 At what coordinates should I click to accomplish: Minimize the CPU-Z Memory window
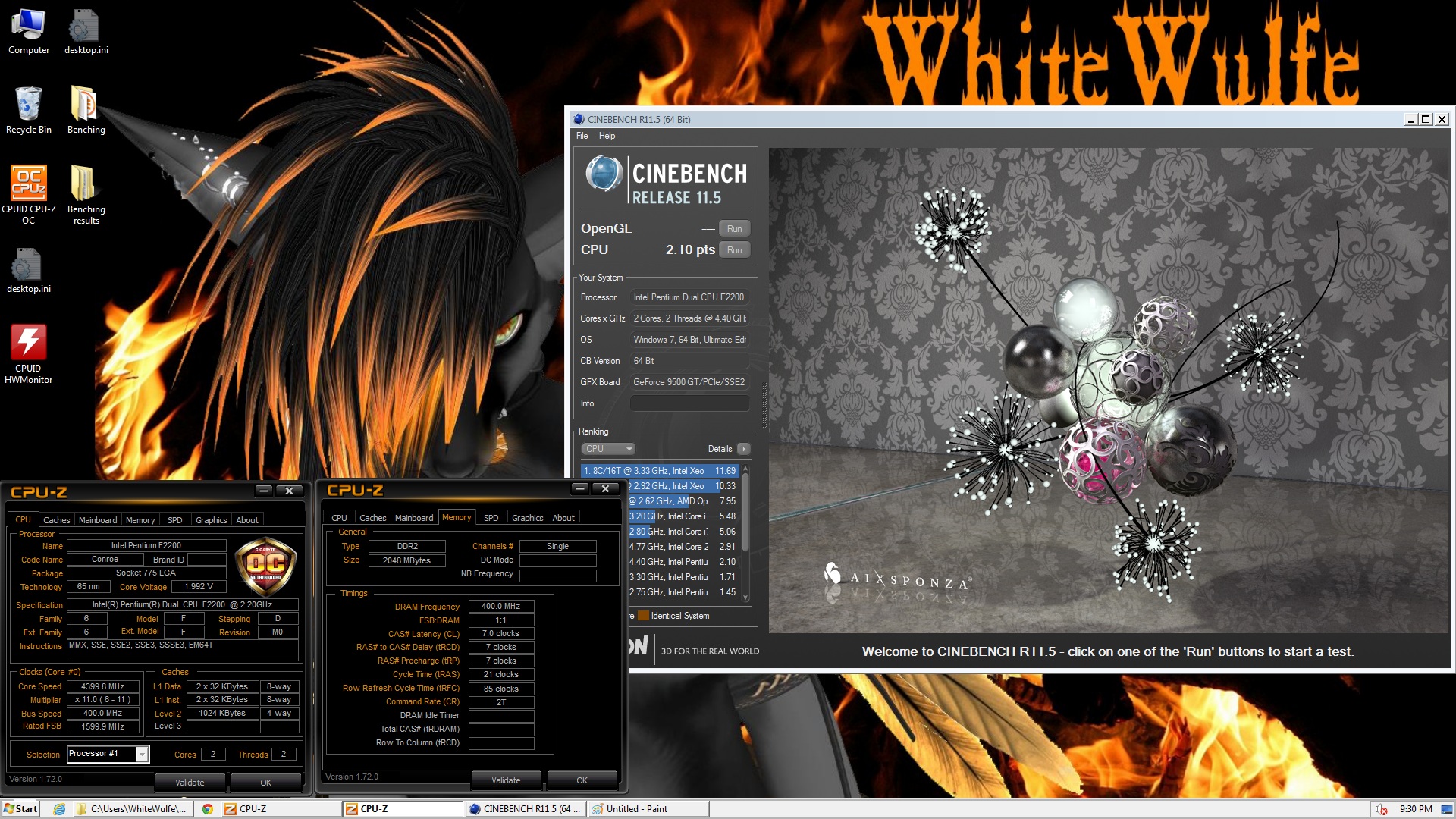coord(580,489)
